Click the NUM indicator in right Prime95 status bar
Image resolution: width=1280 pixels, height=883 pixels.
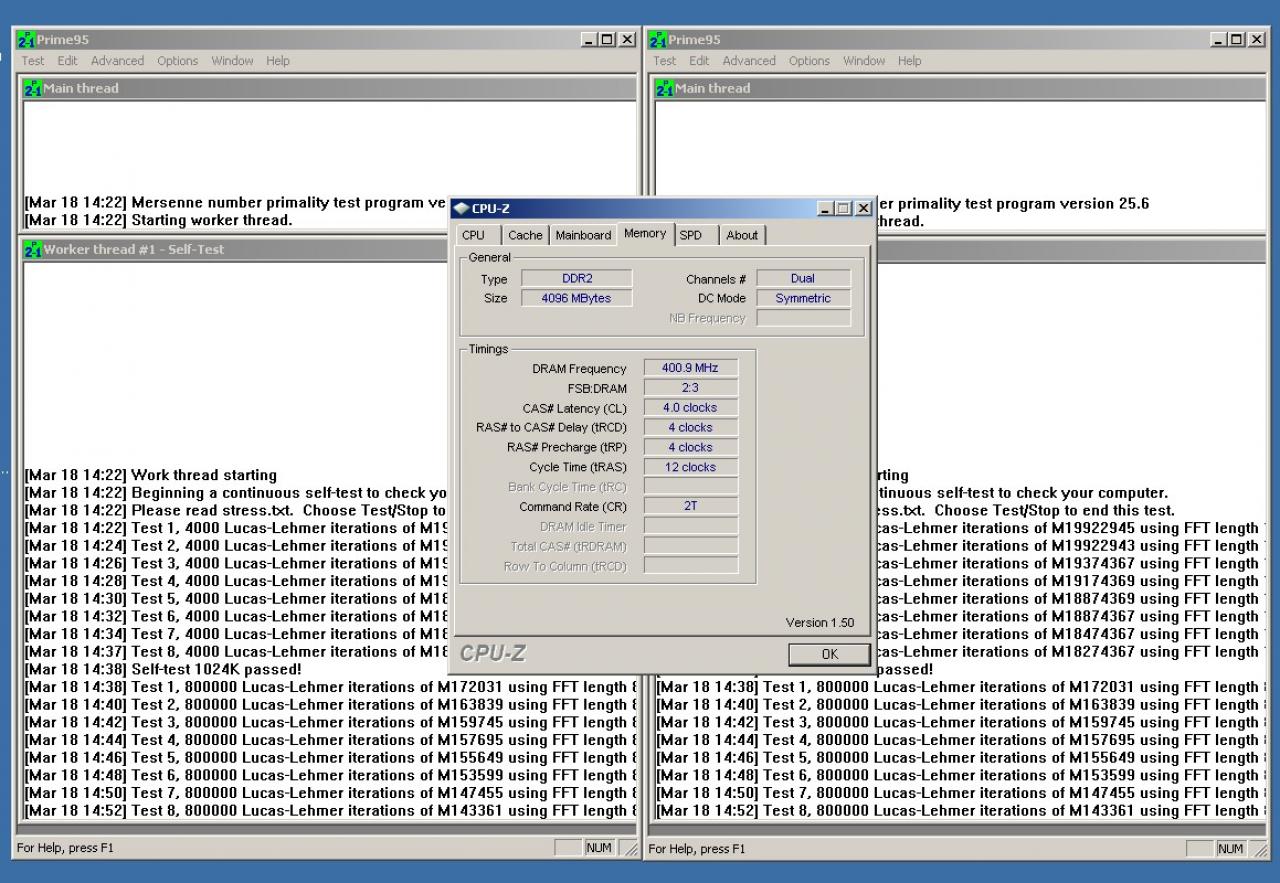click(x=1231, y=848)
